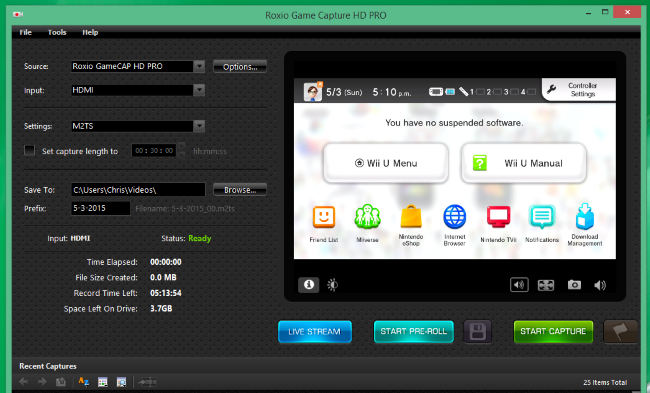Click the Save To path field
This screenshot has height=393, width=650.
pos(138,190)
